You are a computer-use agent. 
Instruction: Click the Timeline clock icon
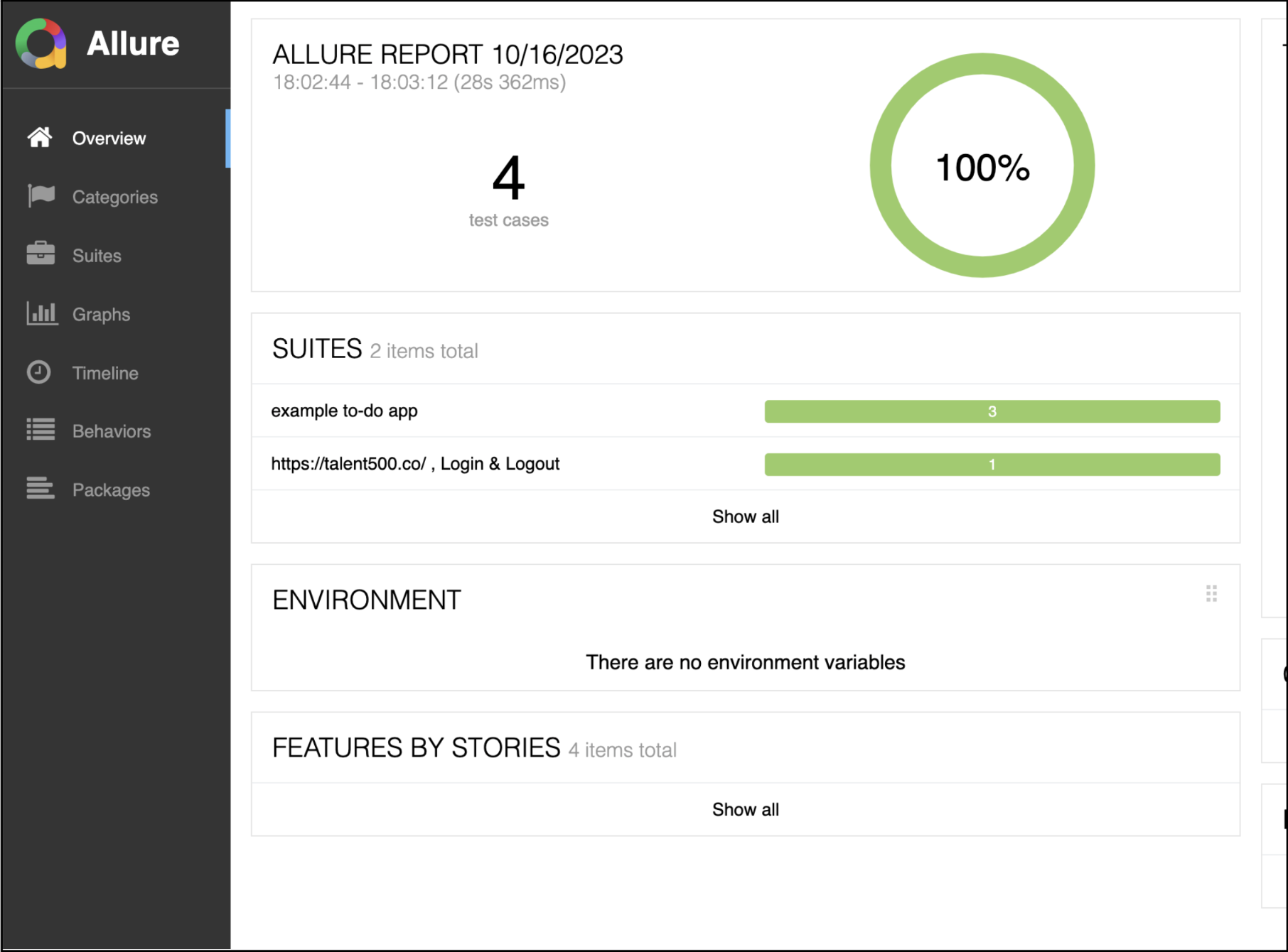click(39, 372)
